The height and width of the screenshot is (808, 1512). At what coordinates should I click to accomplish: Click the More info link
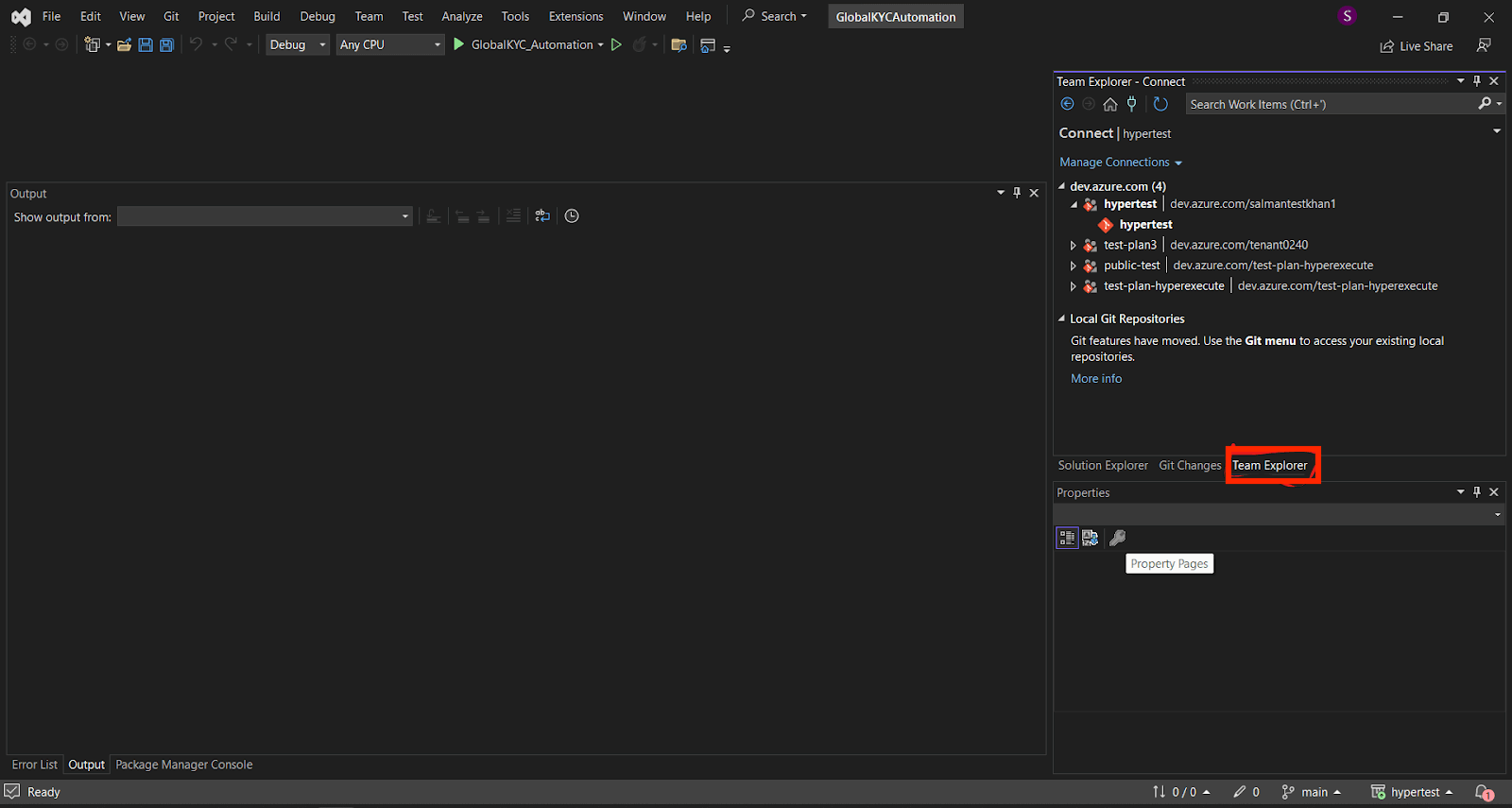point(1096,379)
